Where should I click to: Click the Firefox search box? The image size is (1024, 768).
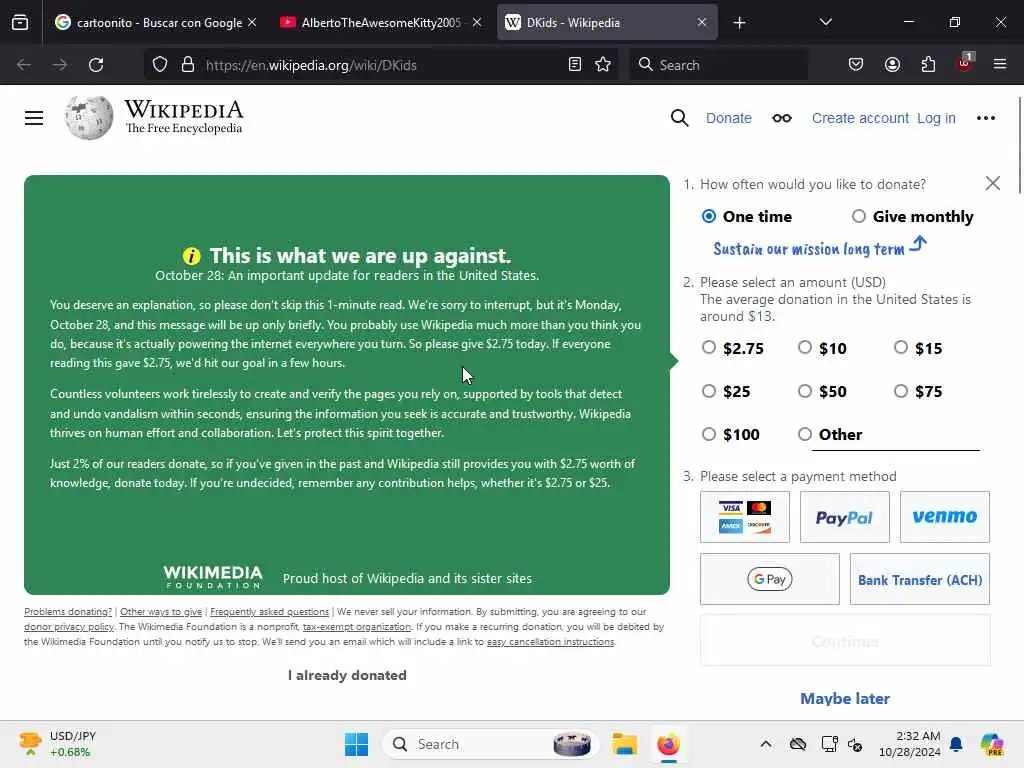[718, 65]
